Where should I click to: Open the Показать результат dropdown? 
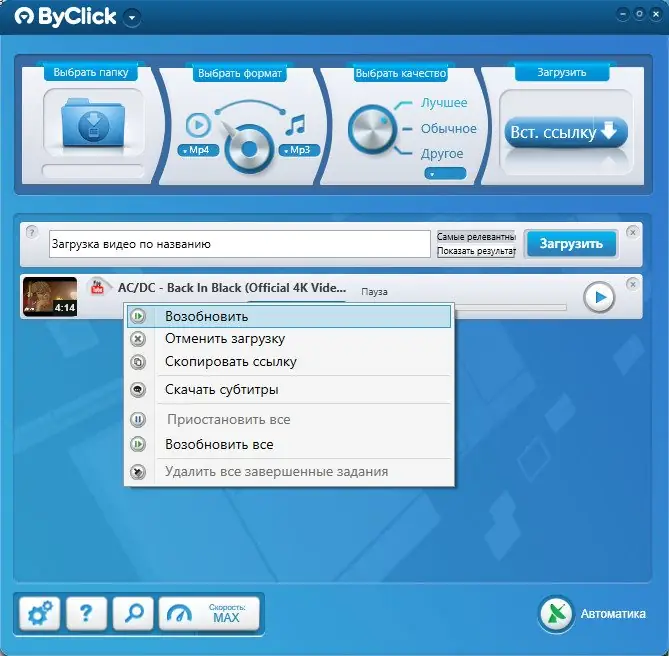(x=476, y=251)
